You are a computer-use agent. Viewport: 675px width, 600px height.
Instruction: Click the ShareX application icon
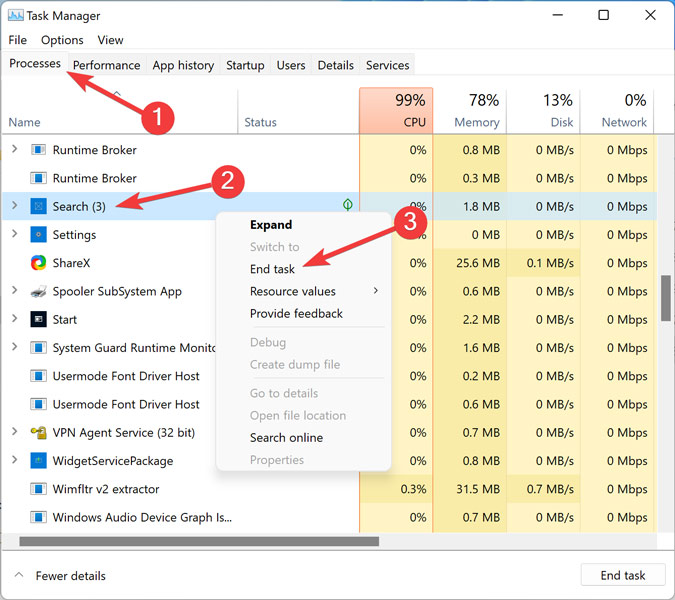(38, 263)
